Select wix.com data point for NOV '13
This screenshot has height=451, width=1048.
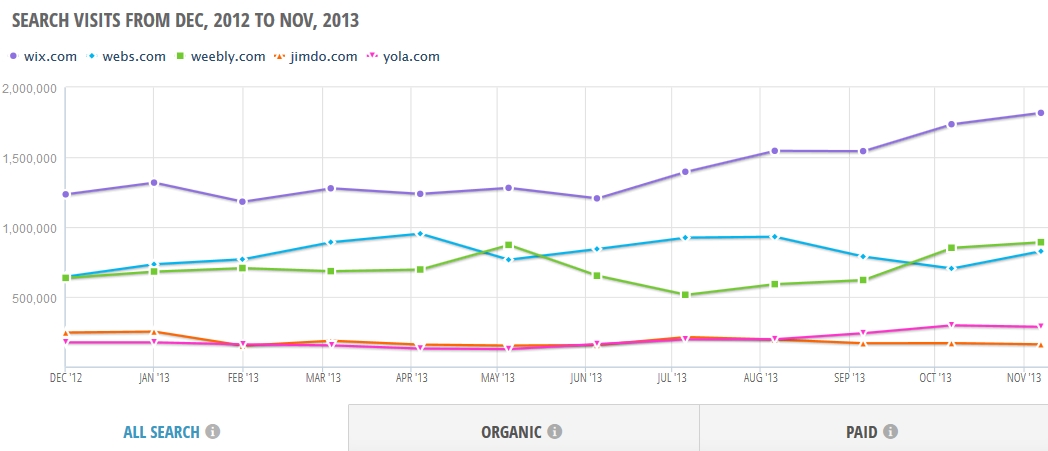click(x=1041, y=113)
